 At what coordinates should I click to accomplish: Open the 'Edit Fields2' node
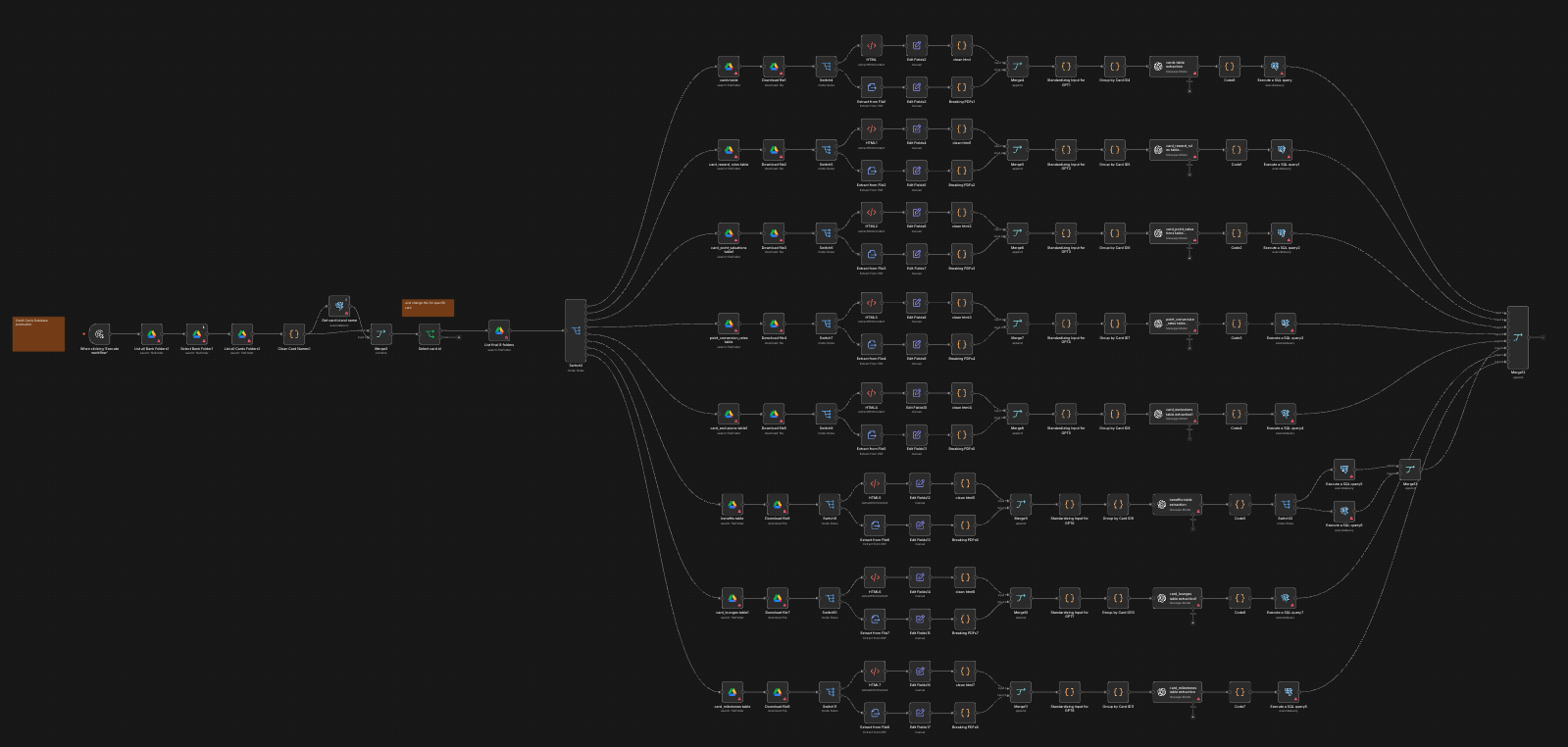pyautogui.click(x=916, y=46)
